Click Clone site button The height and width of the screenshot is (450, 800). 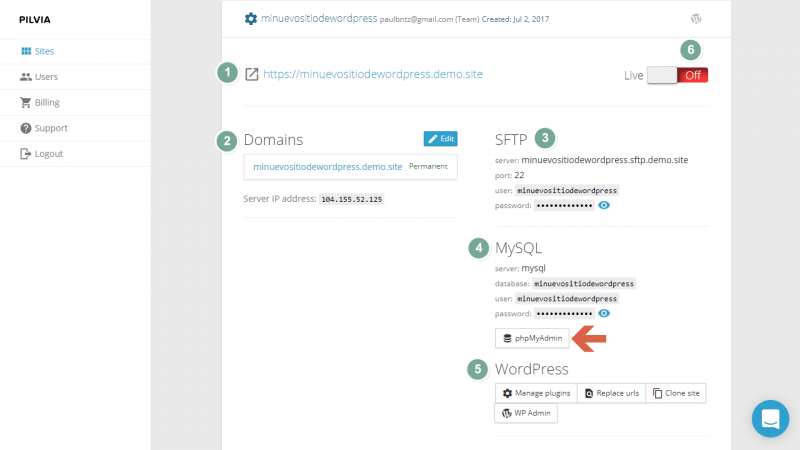676,393
